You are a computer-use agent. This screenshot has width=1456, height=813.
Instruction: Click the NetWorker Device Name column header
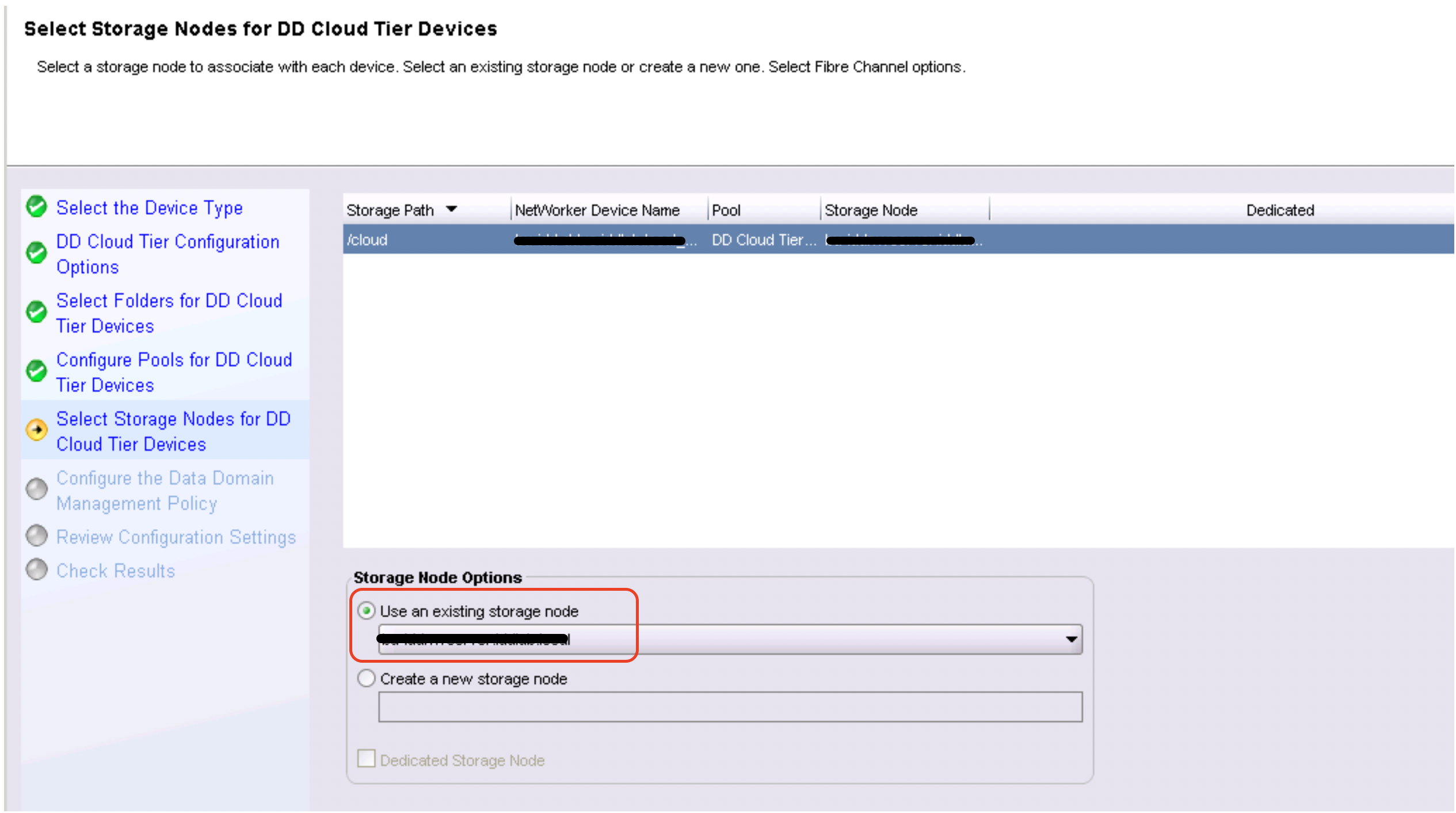609,210
